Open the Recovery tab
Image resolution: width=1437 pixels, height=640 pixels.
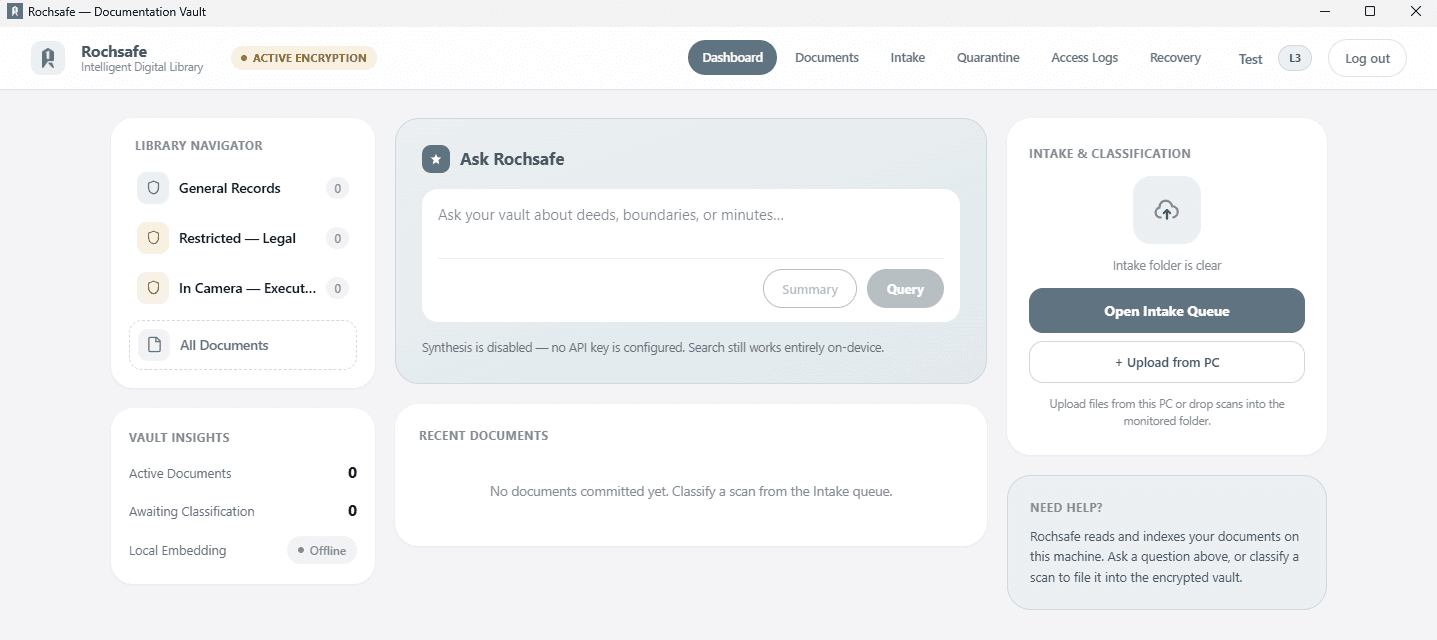click(1175, 57)
